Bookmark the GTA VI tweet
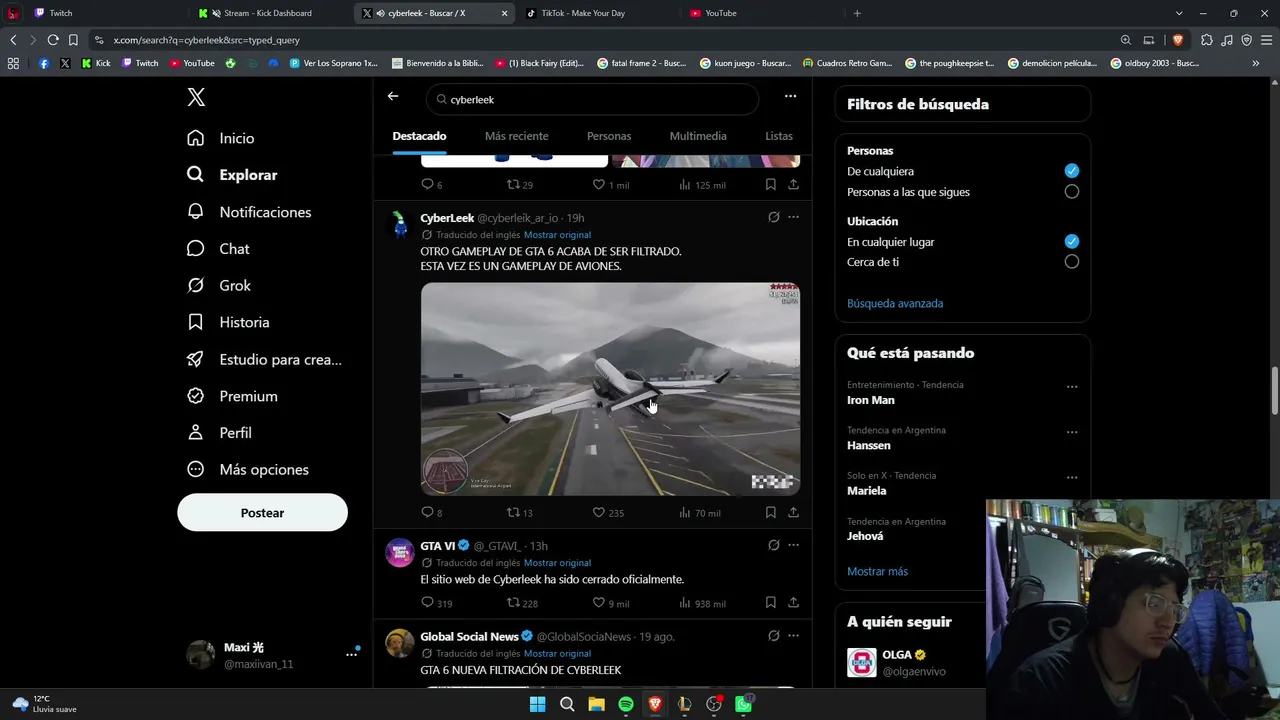Screen dimensions: 1280x720 (x=770, y=602)
